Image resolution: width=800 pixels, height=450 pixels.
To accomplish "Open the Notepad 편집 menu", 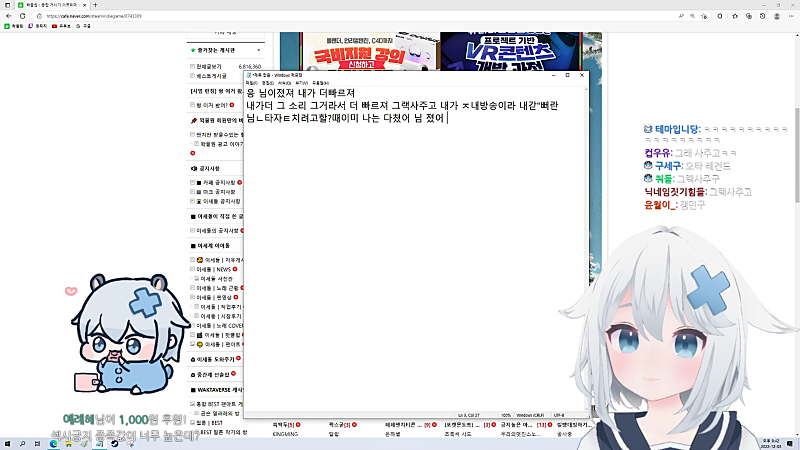I will coord(268,83).
